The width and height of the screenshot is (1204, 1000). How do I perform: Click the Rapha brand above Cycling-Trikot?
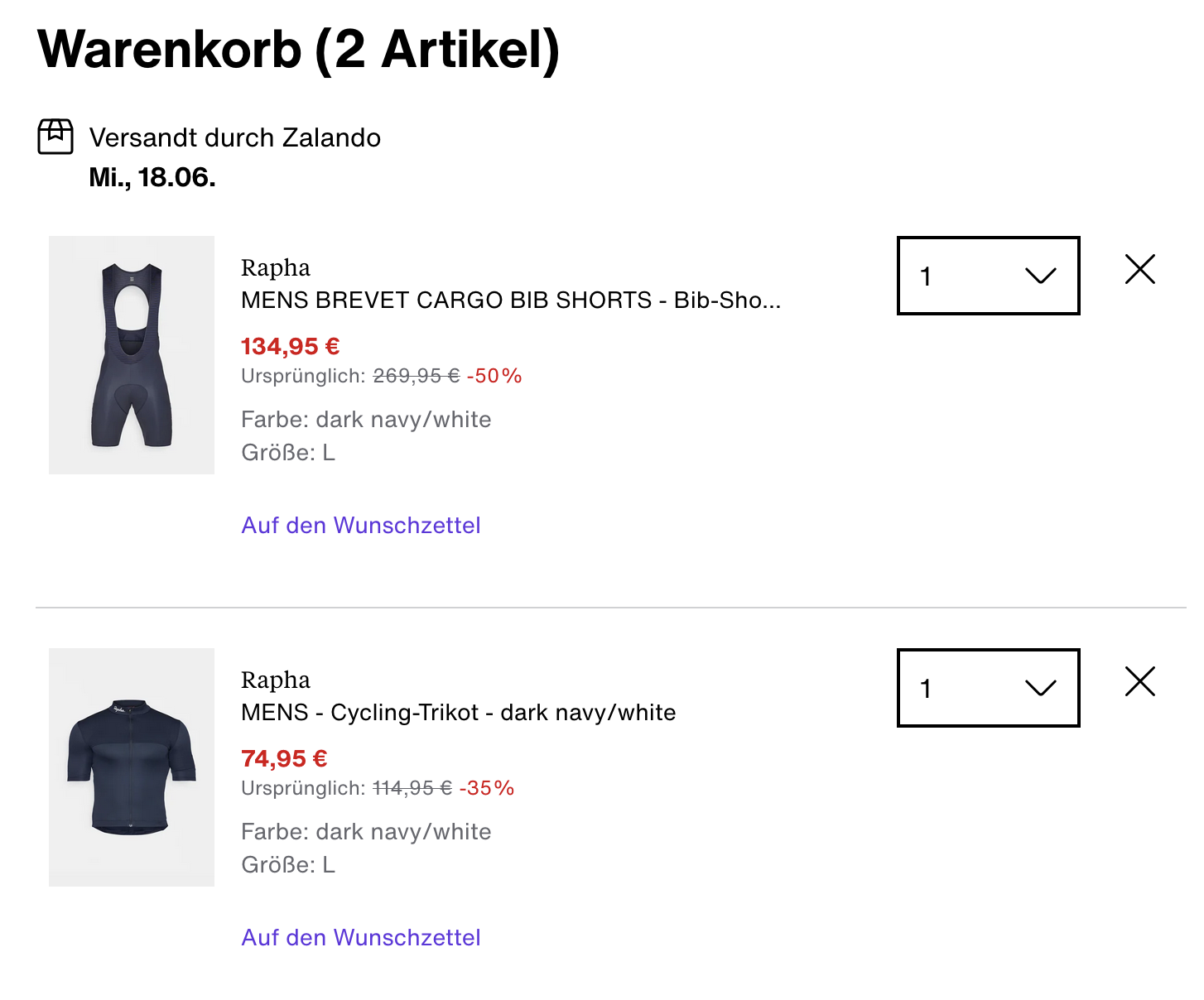tap(276, 680)
